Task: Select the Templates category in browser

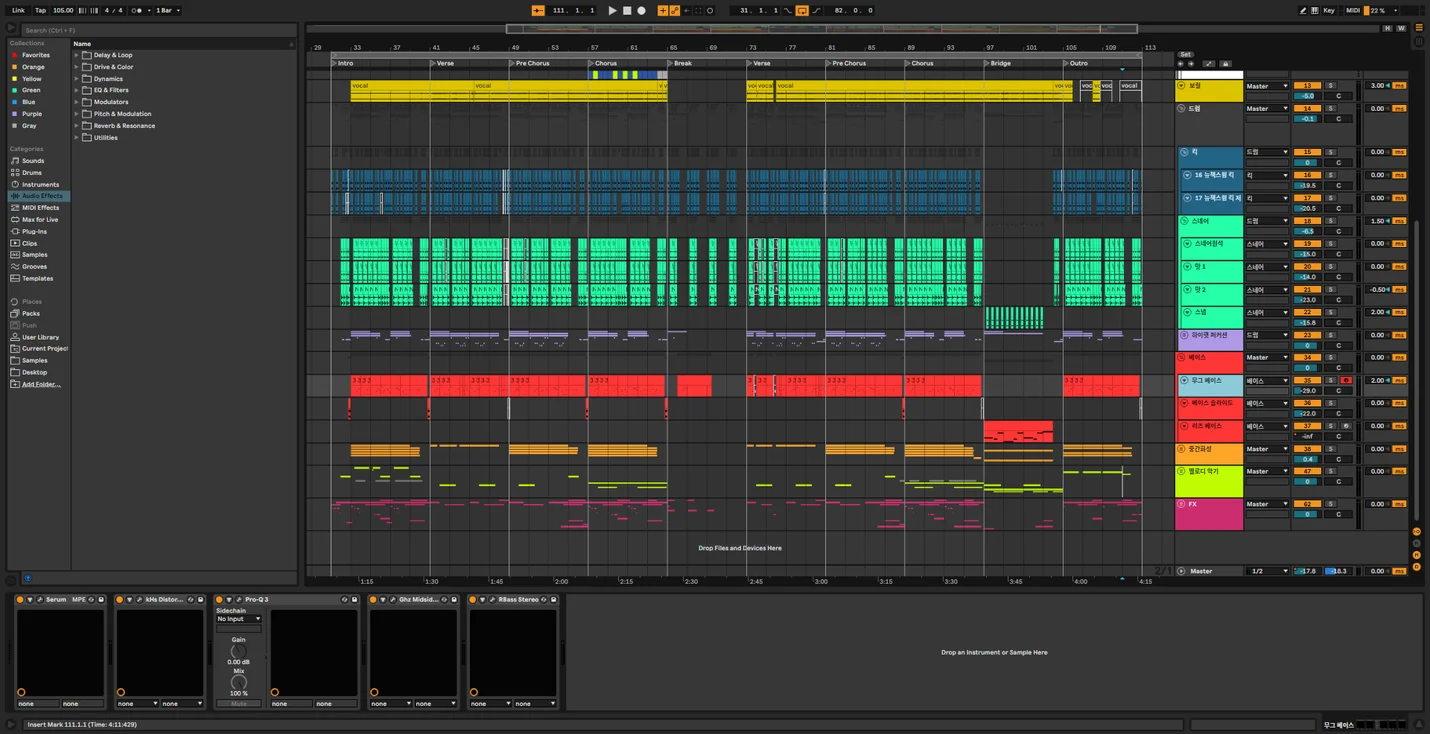Action: point(38,279)
